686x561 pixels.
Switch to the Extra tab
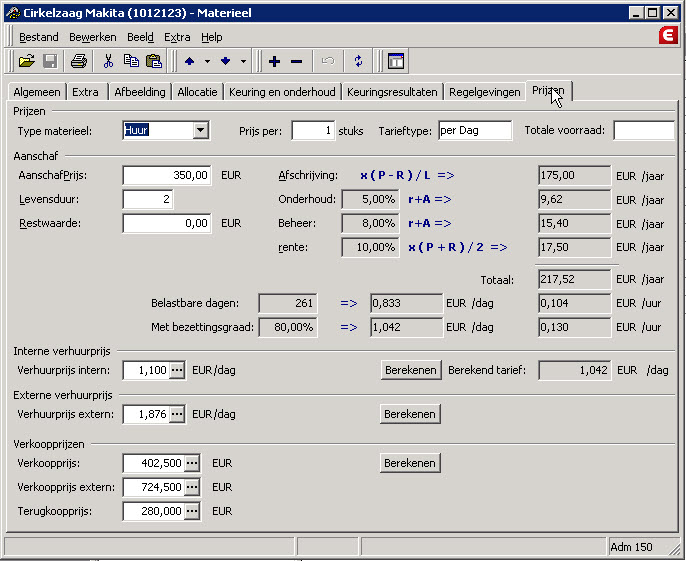(85, 92)
